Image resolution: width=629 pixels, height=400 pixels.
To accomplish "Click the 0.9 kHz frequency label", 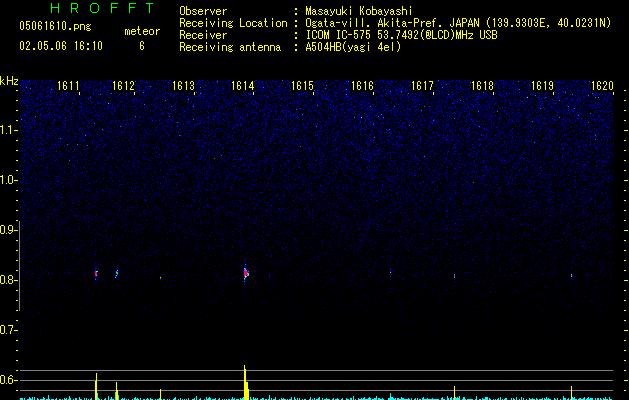I will pos(8,230).
